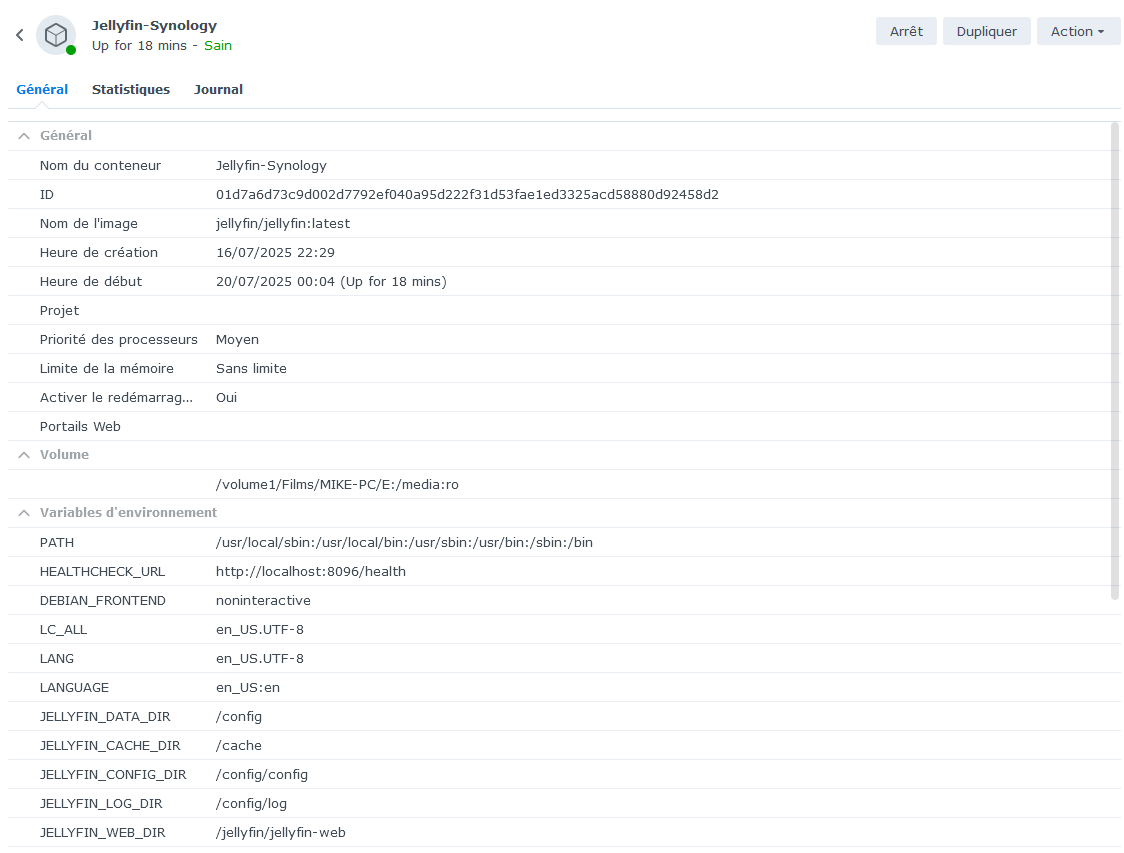1124x853 pixels.
Task: Click the jellyfin/jellyfin:latest image name
Action: [283, 224]
